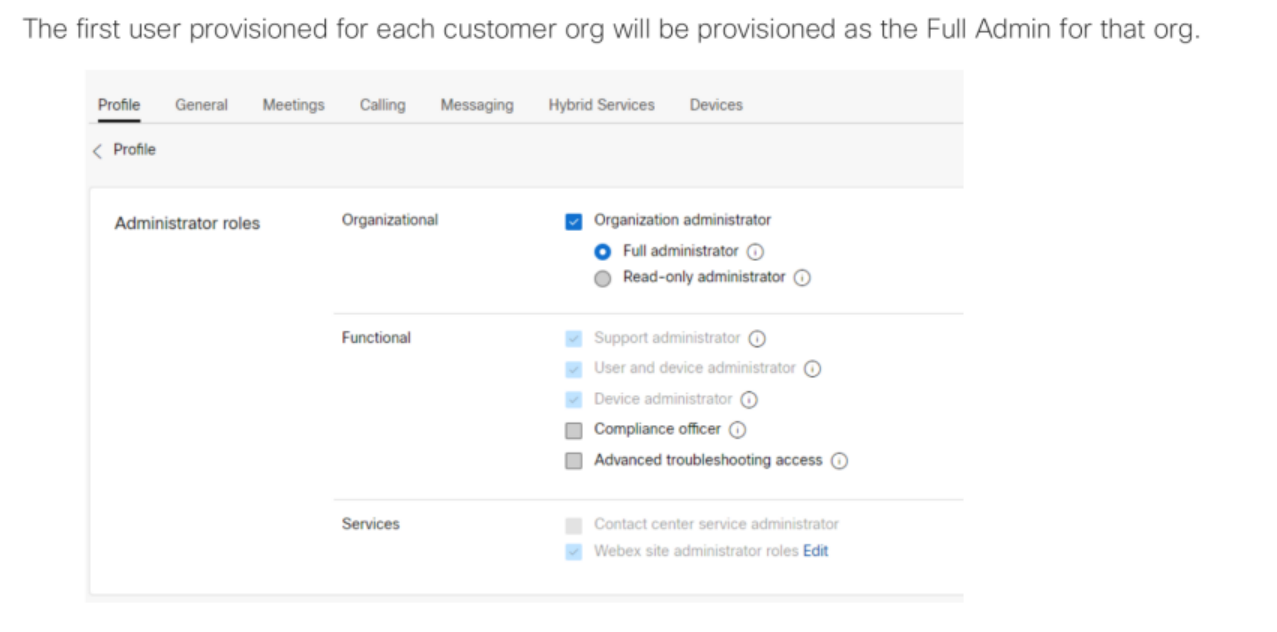Select the Read-only administrator radio button

pos(602,278)
